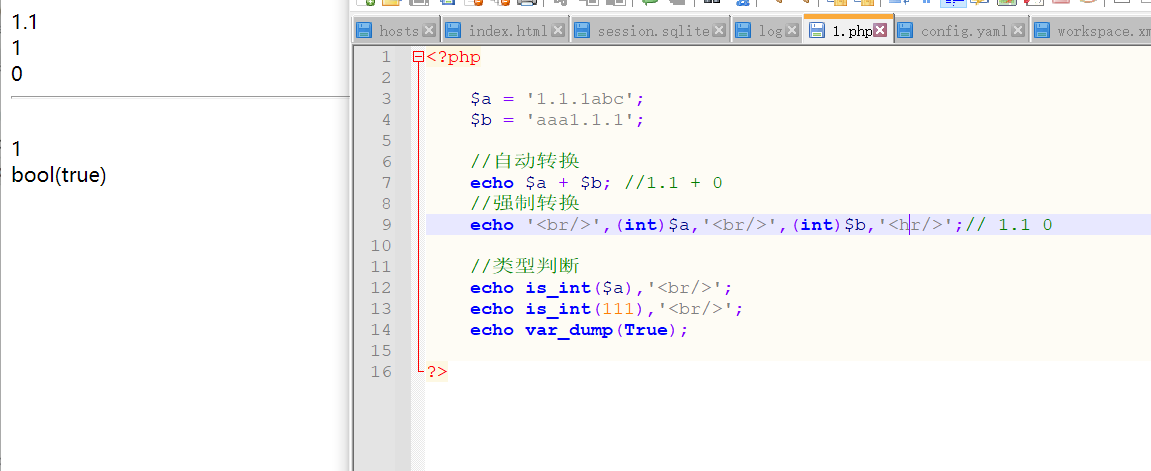Place cursor in the $a = '1.1.1abc' line
The width and height of the screenshot is (1151, 471).
coord(557,99)
